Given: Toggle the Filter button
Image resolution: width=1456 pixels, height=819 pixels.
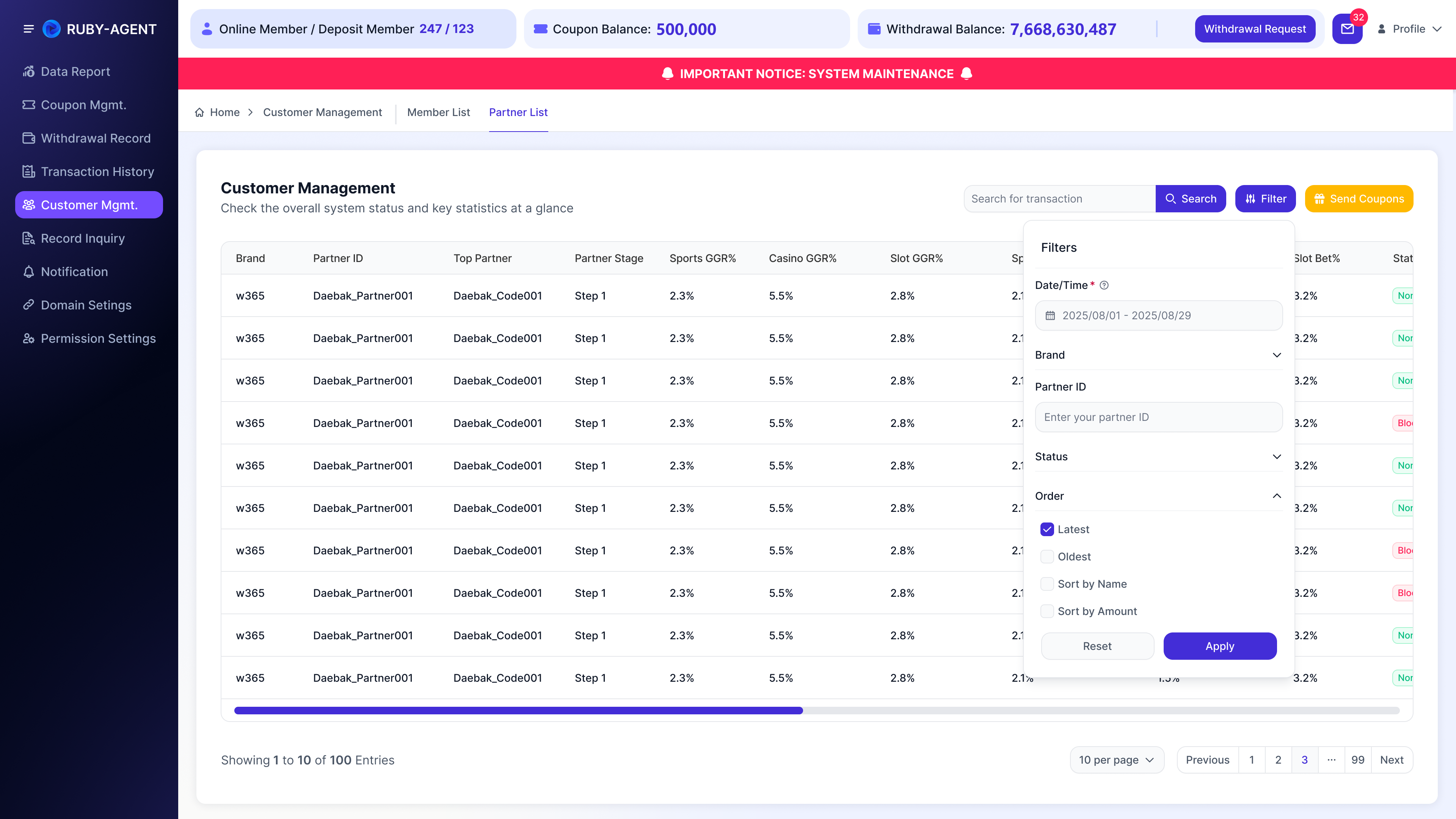Looking at the screenshot, I should pos(1265,199).
